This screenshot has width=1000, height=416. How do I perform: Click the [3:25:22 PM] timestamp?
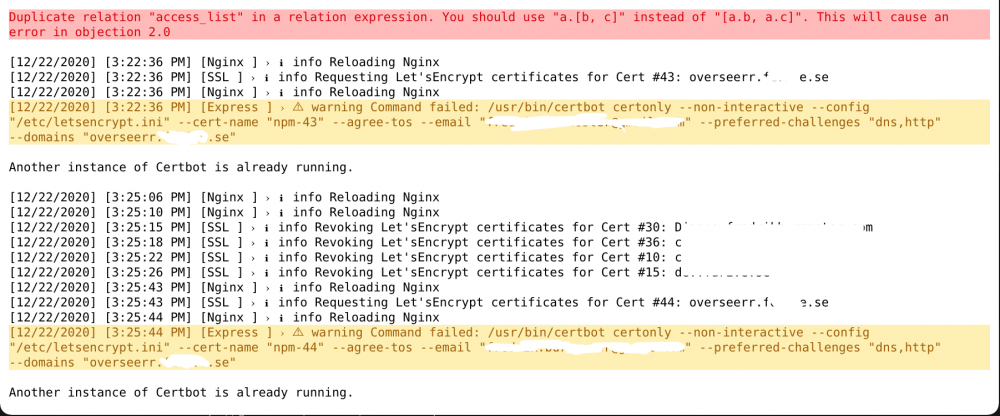point(148,257)
